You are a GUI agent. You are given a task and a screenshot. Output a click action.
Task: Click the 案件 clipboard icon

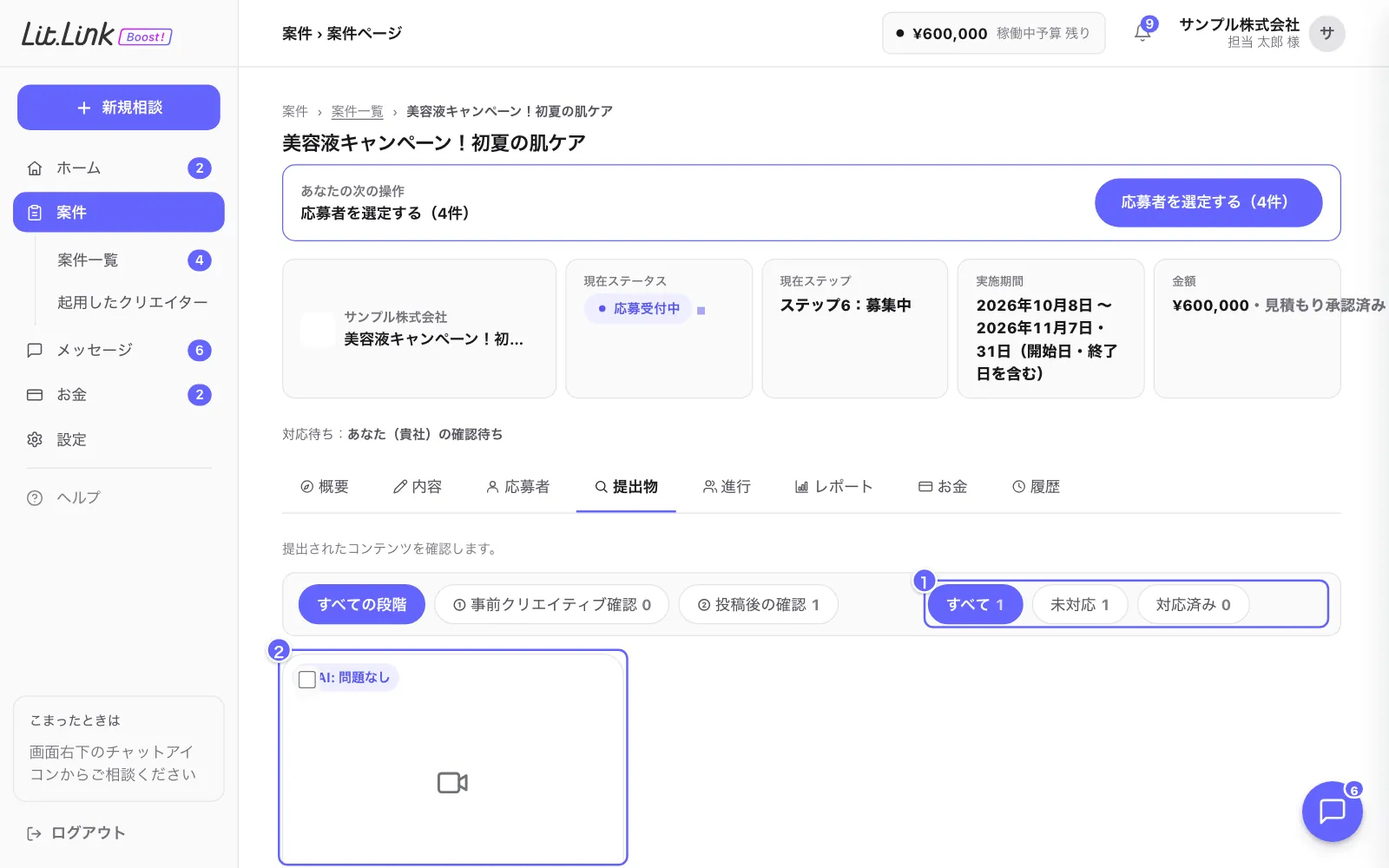coord(35,213)
